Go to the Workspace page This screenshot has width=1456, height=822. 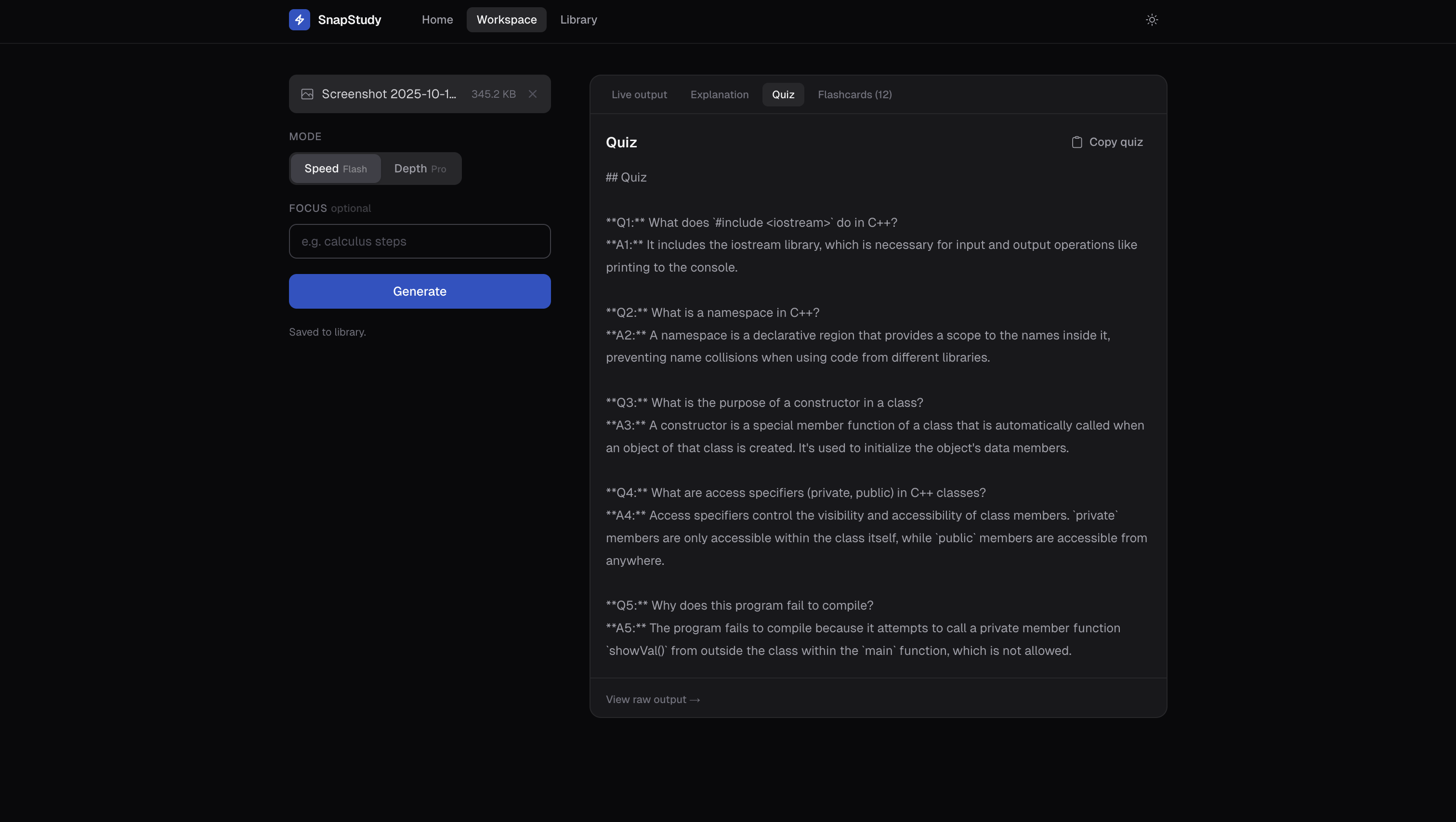coord(506,20)
